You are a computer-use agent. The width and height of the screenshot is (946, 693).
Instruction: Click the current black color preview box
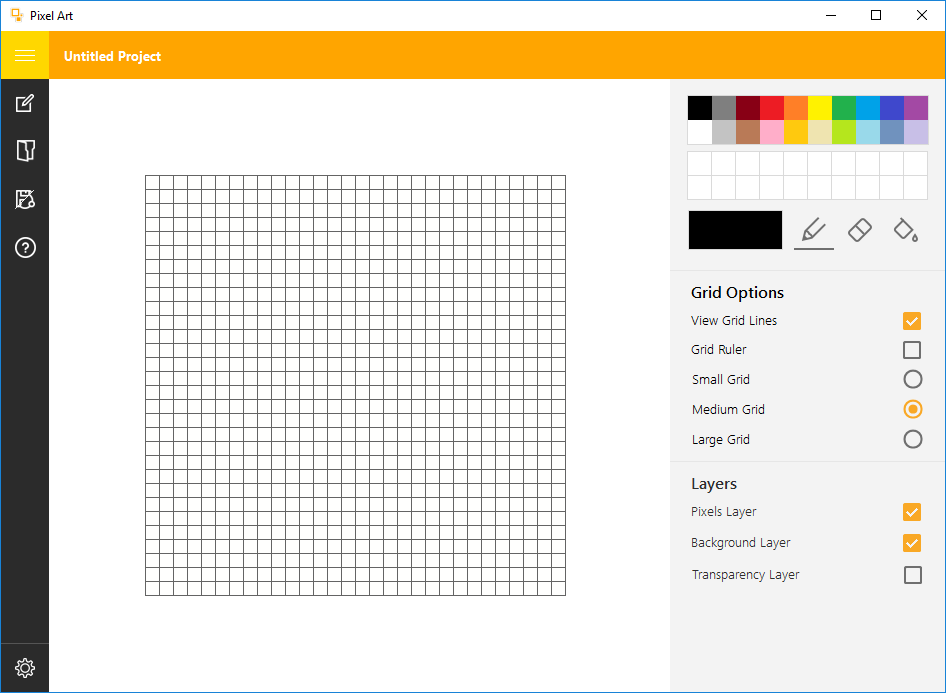[x=735, y=230]
